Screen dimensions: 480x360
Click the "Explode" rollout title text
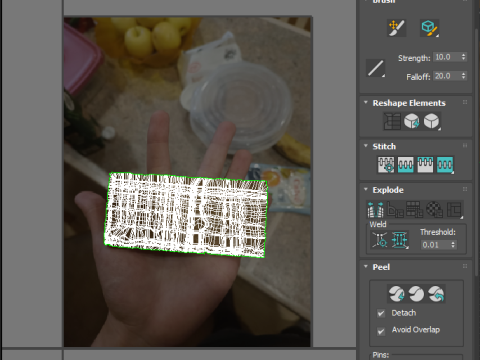388,190
